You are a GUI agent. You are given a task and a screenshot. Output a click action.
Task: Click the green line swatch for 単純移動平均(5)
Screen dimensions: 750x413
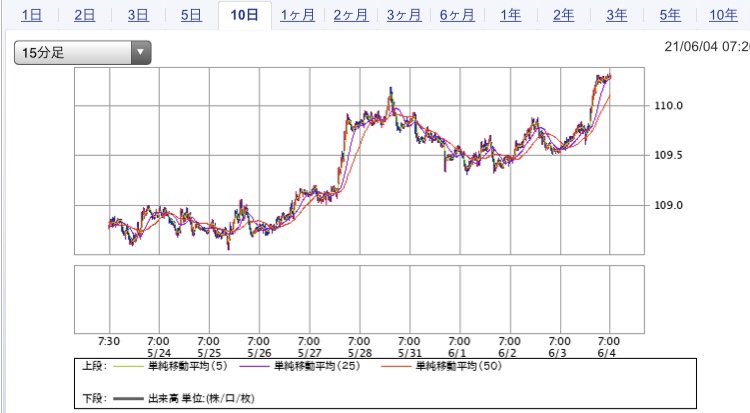tap(128, 367)
